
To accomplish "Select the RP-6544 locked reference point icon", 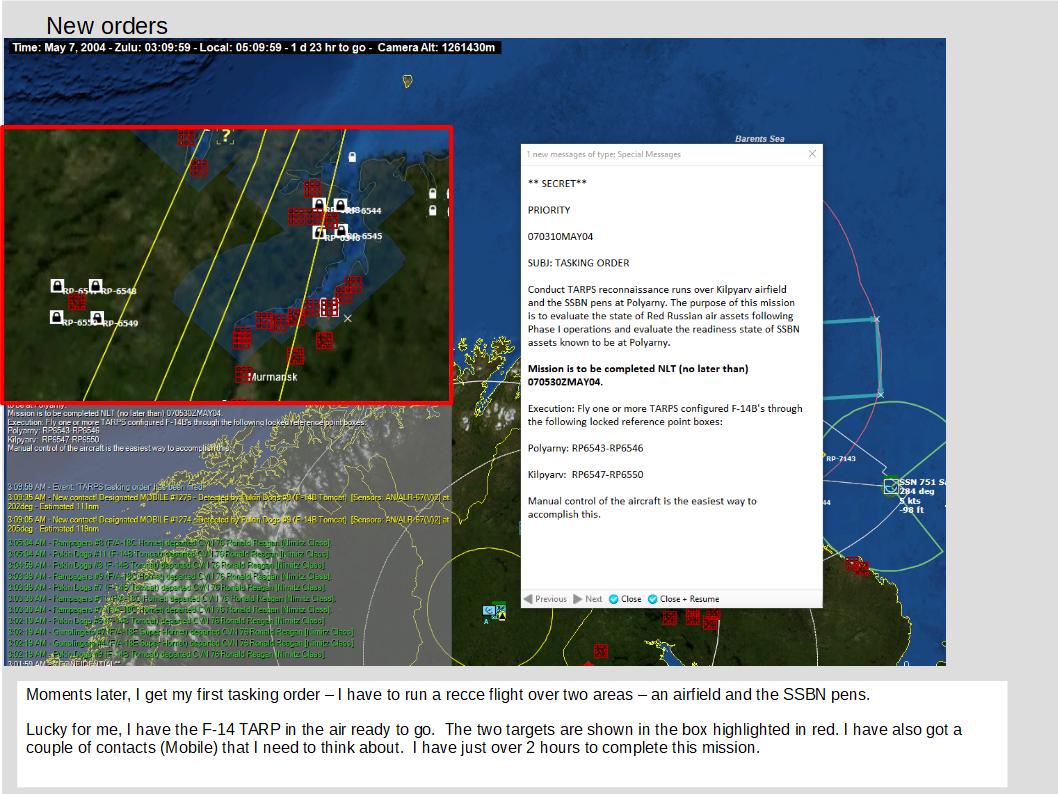I will [x=340, y=204].
